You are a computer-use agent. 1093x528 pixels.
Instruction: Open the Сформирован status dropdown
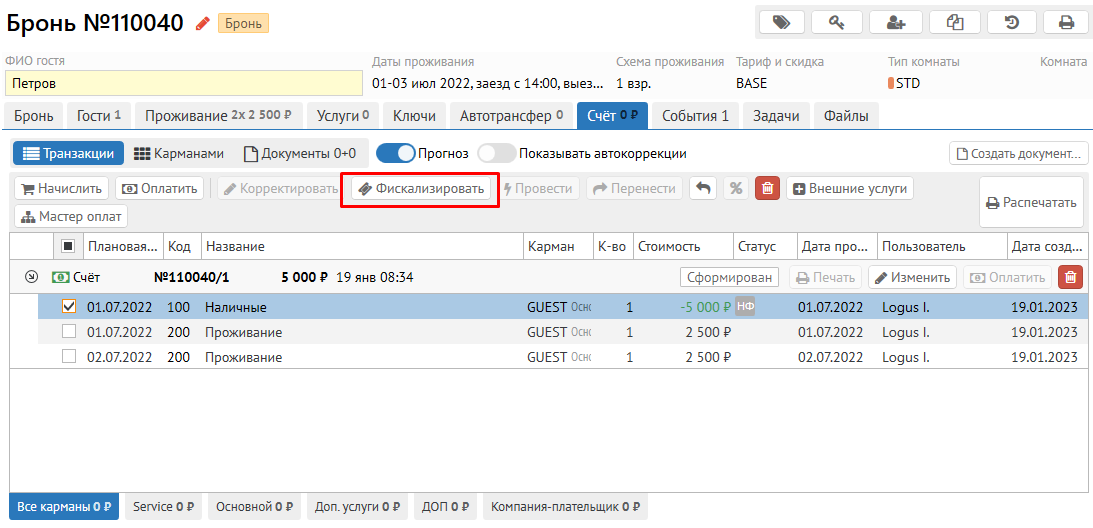[730, 277]
